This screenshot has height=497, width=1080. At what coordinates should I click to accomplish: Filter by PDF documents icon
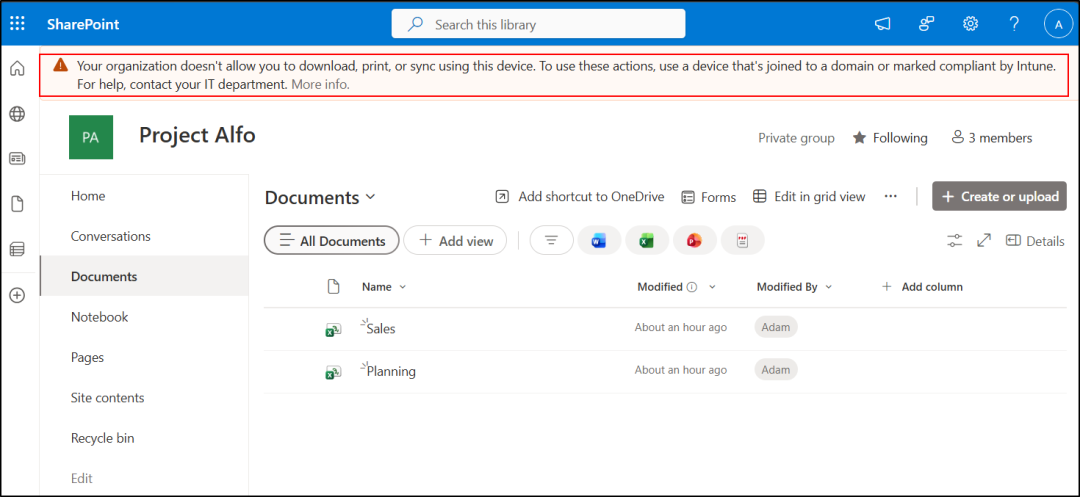(x=742, y=240)
